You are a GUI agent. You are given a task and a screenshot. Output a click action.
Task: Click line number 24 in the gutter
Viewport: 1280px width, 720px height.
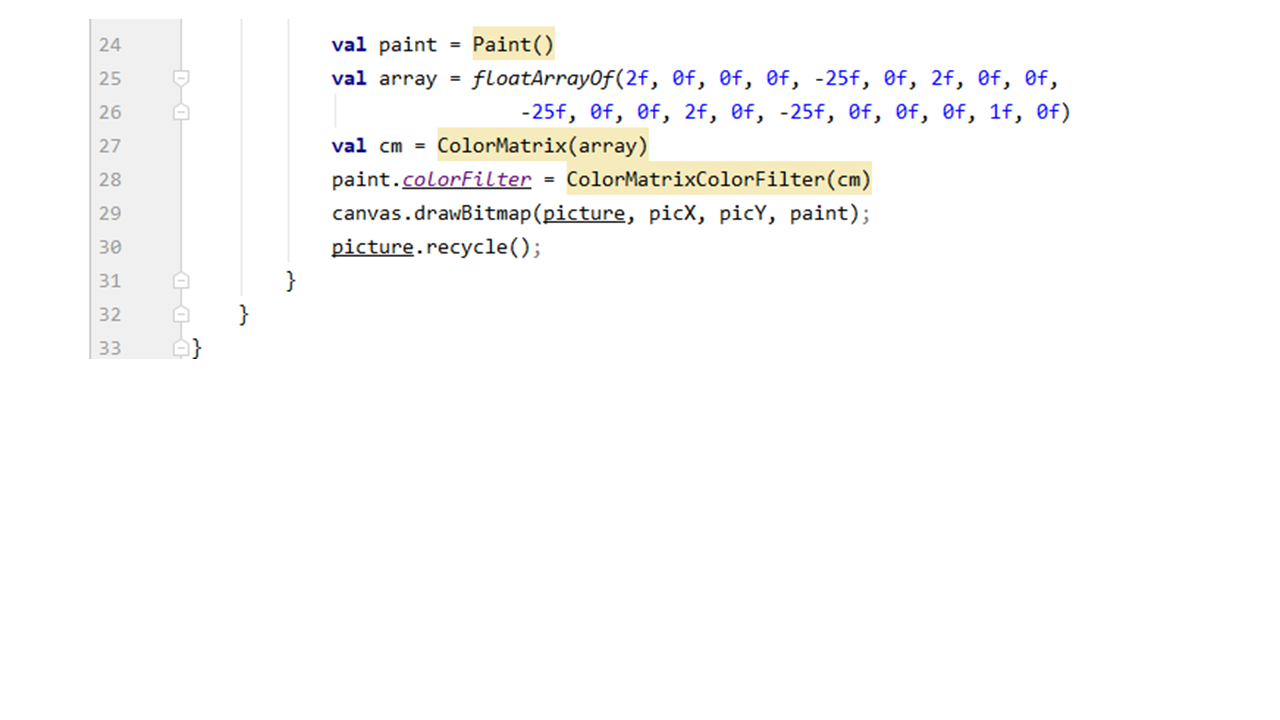pyautogui.click(x=110, y=45)
